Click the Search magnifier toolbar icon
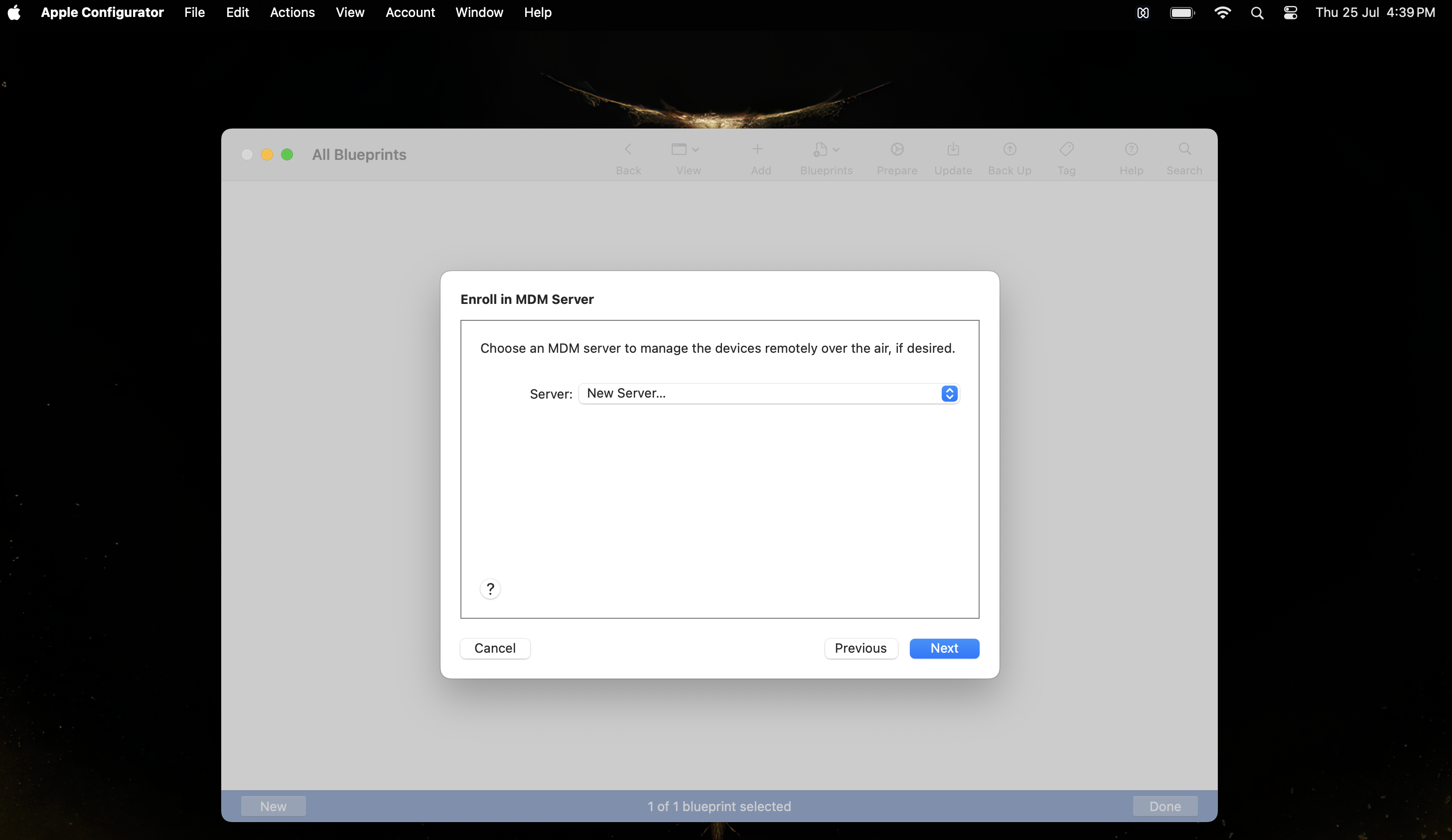 (1184, 150)
